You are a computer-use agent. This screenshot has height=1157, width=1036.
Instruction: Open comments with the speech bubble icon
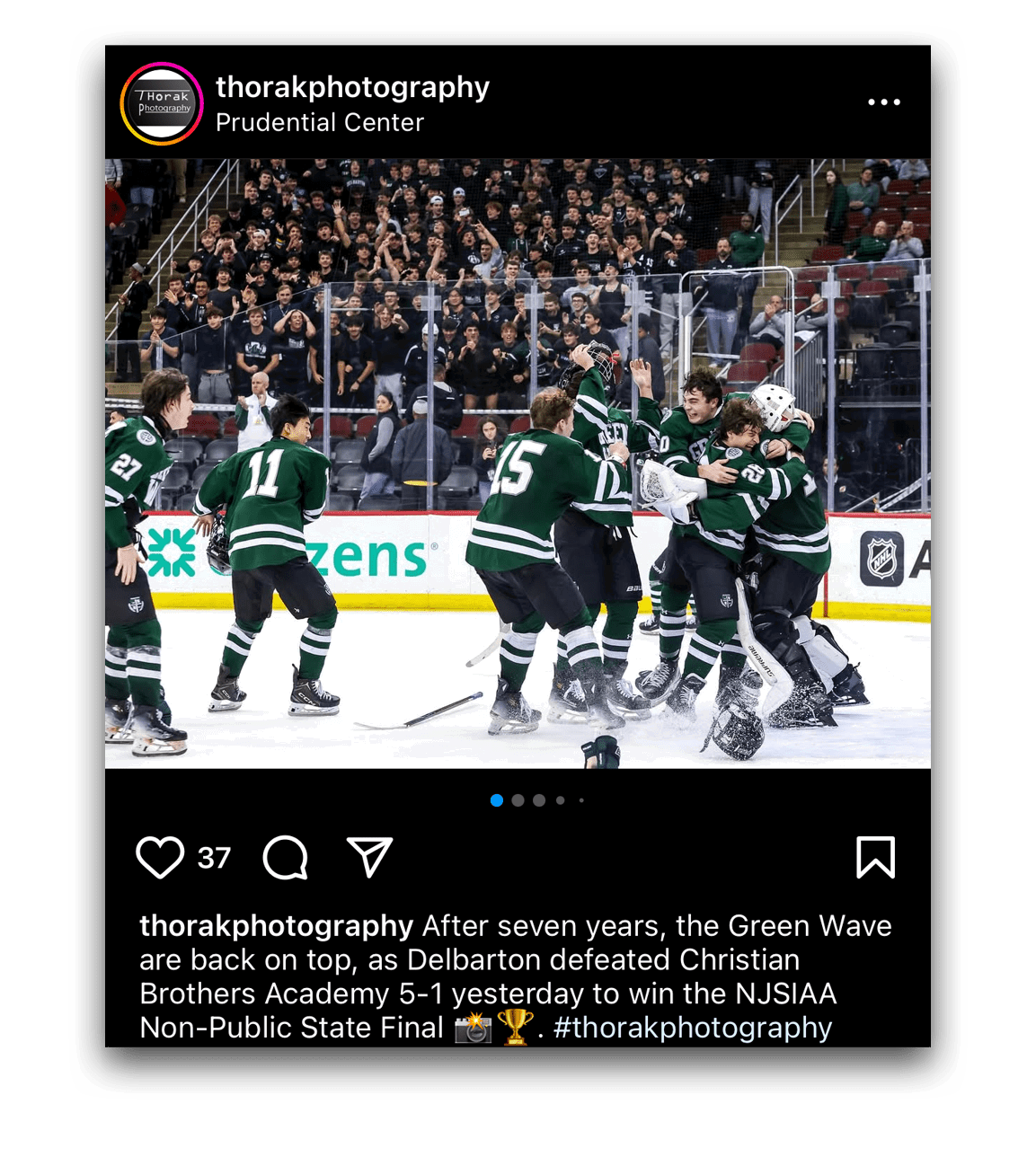(286, 858)
